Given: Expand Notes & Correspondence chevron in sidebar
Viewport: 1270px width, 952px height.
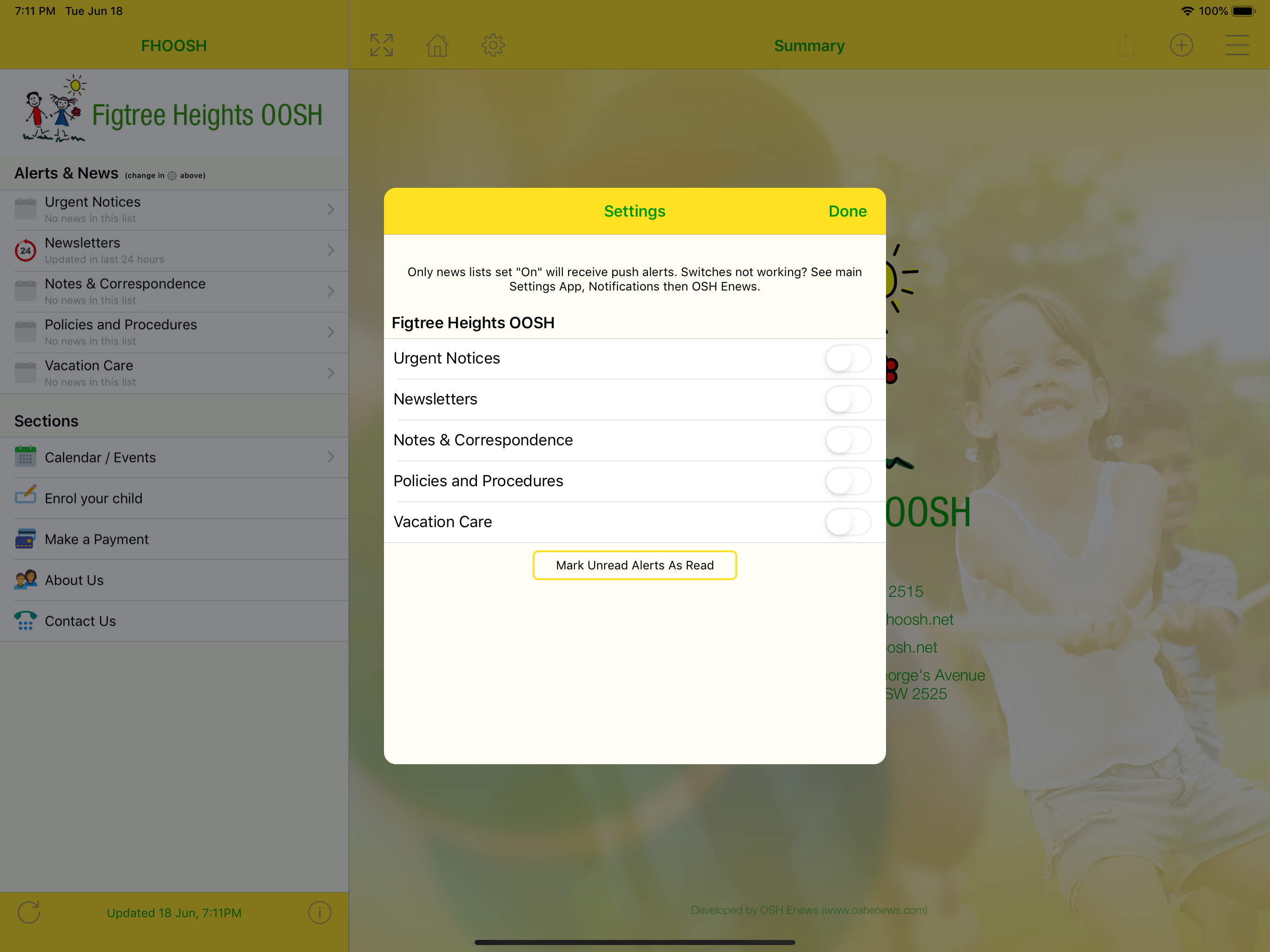Looking at the screenshot, I should (x=331, y=291).
